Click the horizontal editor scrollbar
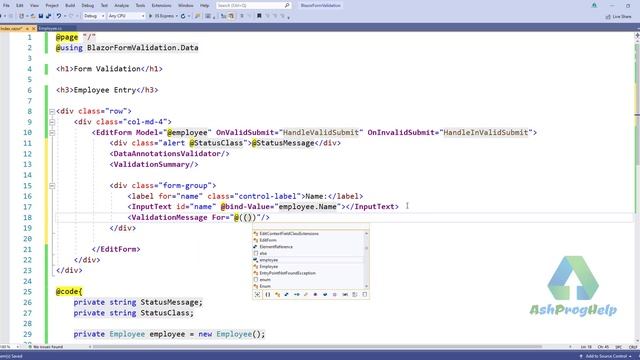This screenshot has width=640, height=360. 318,347
